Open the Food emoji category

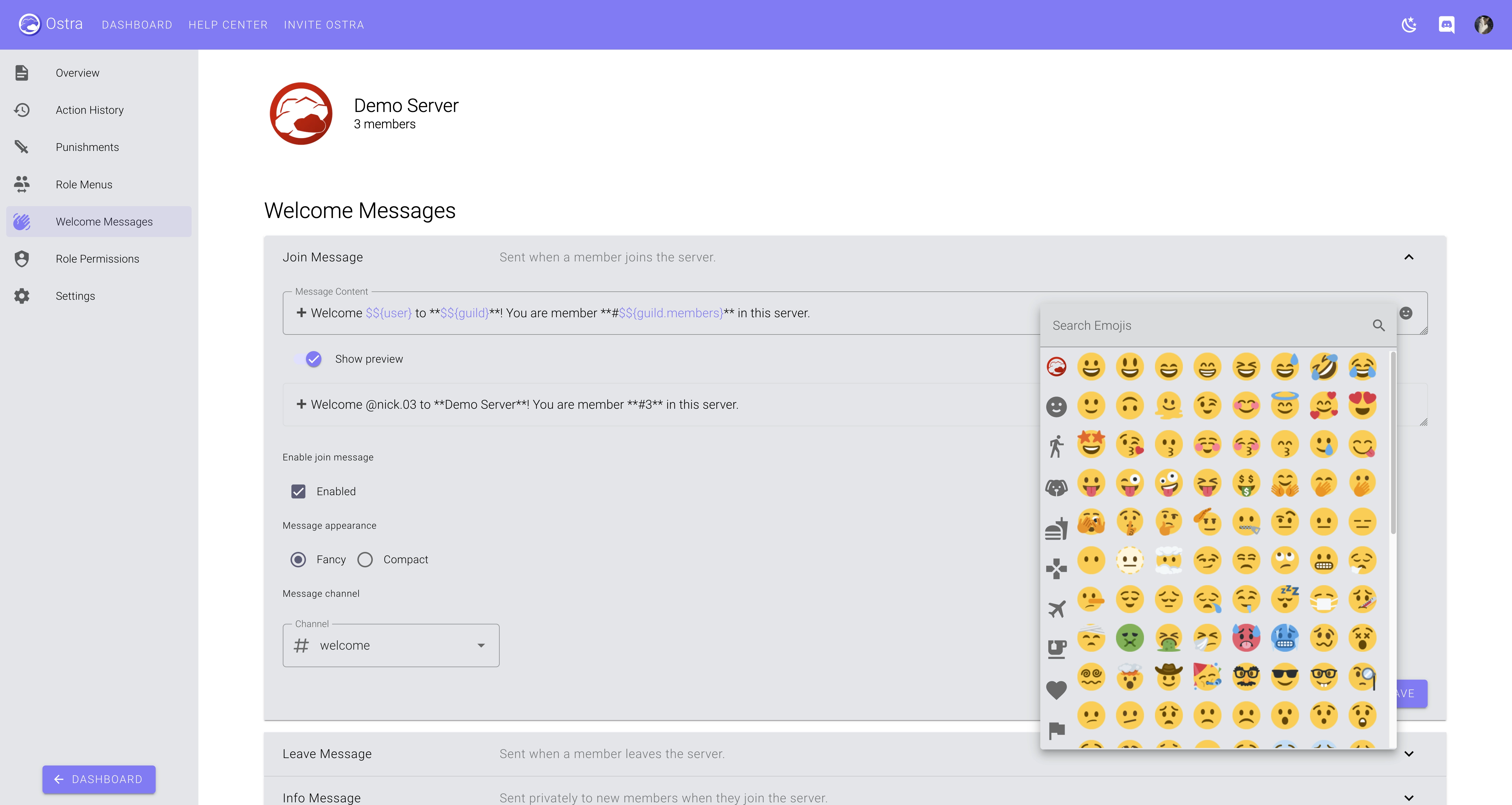pyautogui.click(x=1057, y=527)
